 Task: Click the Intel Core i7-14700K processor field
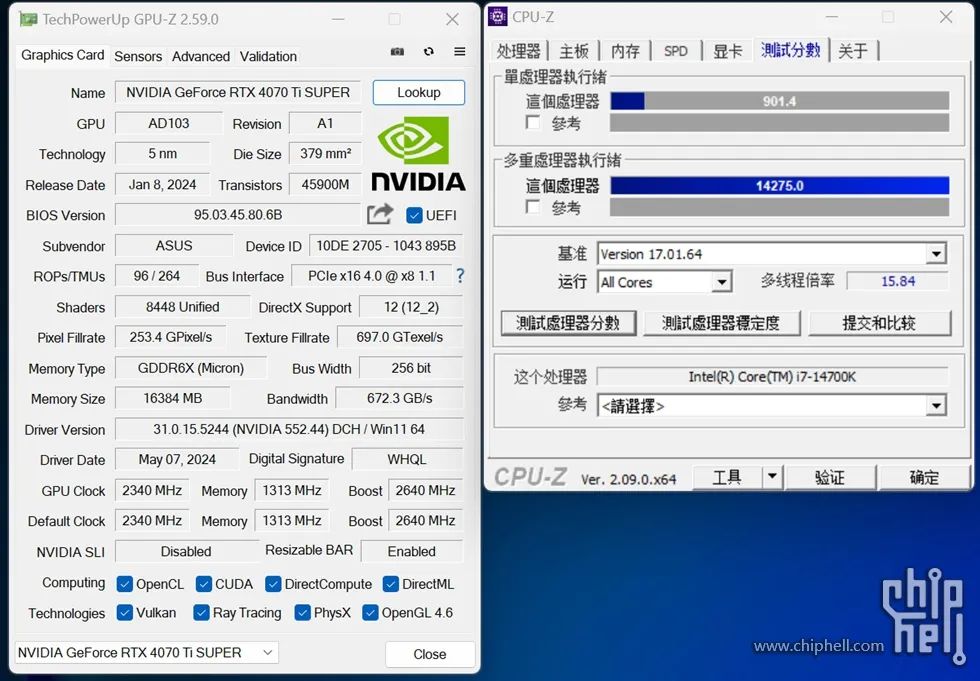[x=772, y=377]
